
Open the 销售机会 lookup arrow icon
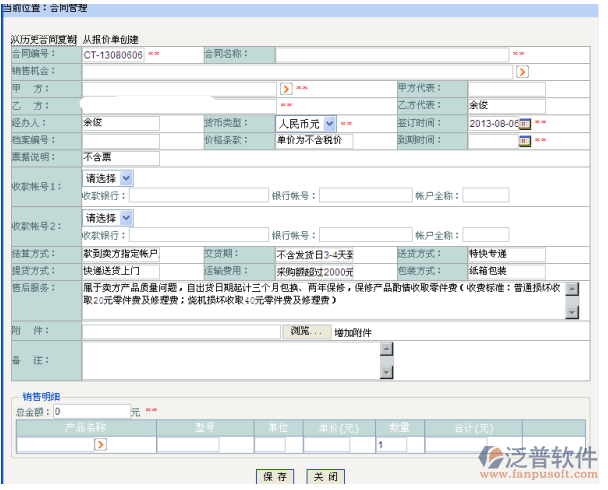tap(522, 72)
